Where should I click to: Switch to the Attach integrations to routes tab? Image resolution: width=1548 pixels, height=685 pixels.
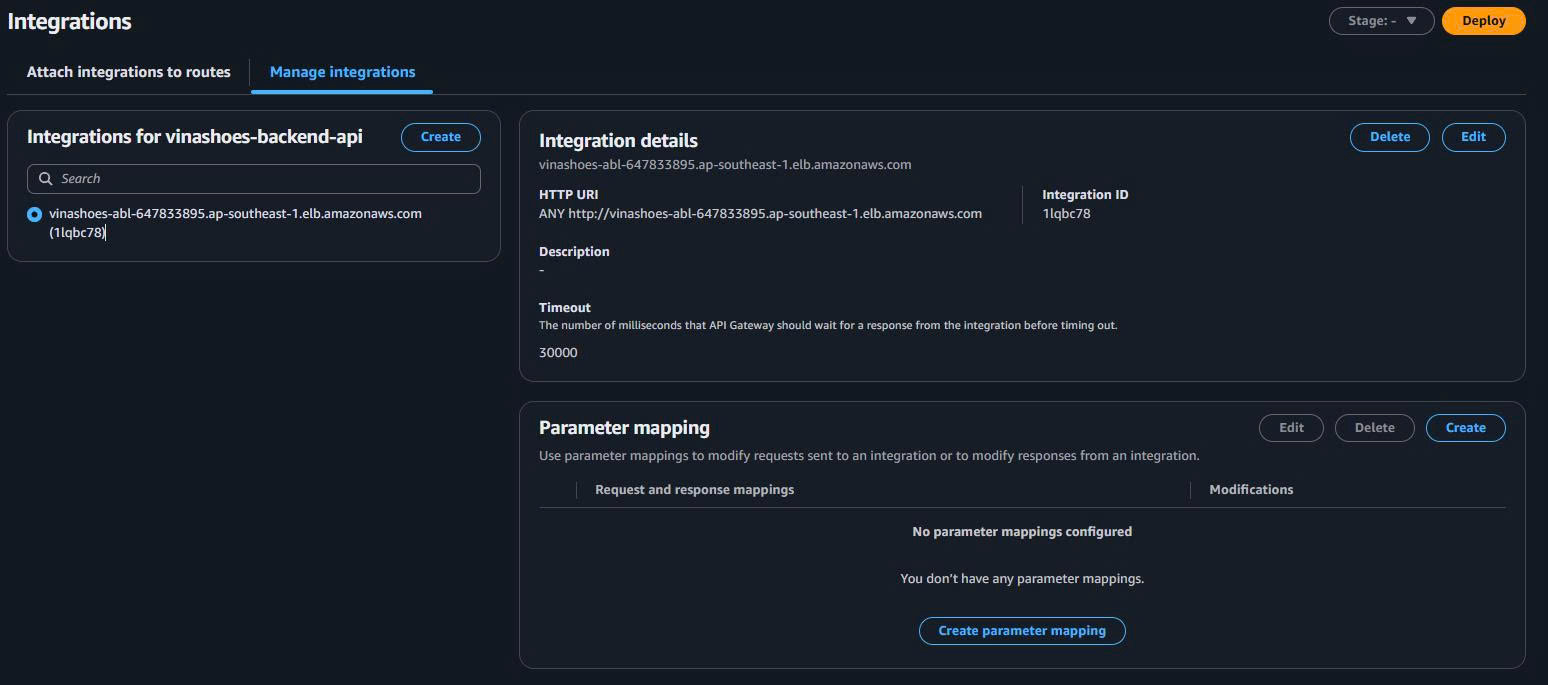pyautogui.click(x=128, y=71)
